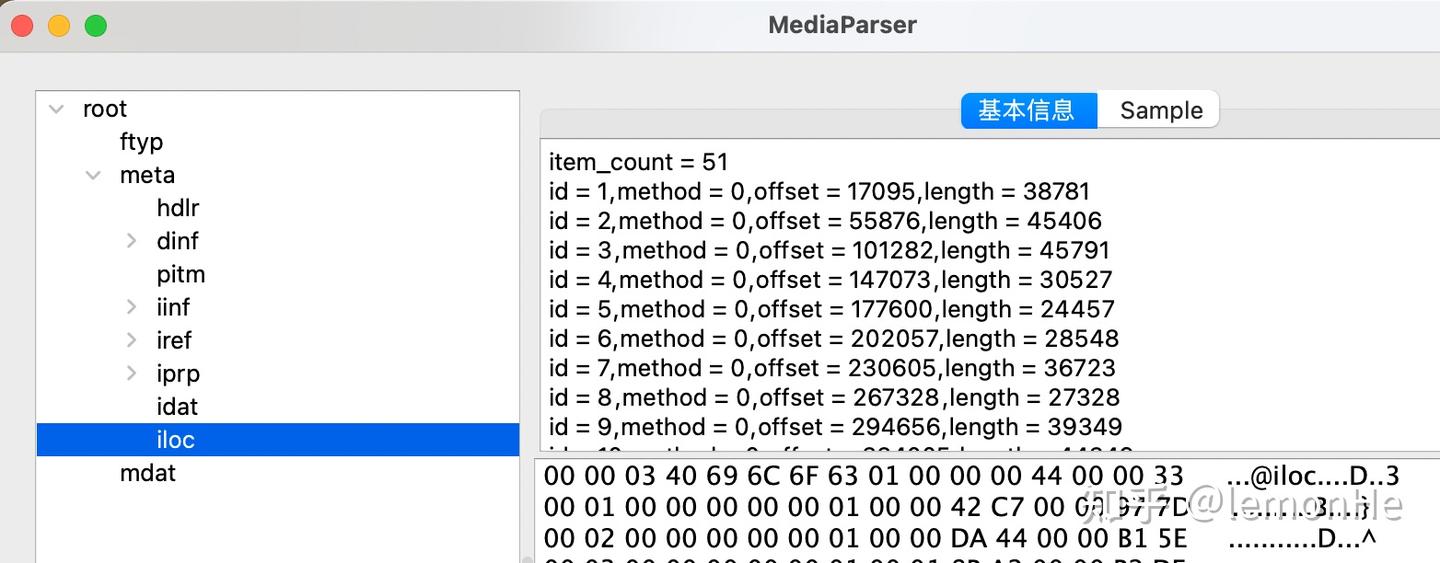Image resolution: width=1440 pixels, height=563 pixels.
Task: Select the 基本信息 tab
Action: click(1027, 110)
